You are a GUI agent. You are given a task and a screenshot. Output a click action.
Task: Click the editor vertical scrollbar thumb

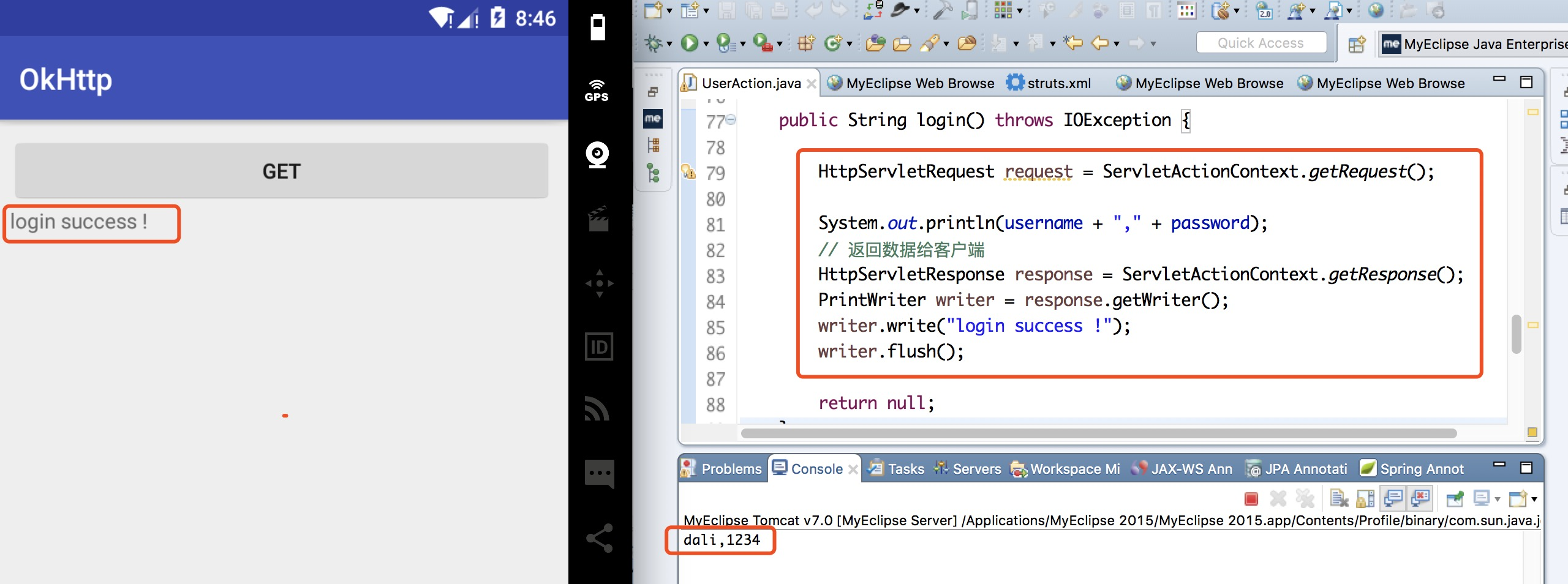(x=1517, y=334)
